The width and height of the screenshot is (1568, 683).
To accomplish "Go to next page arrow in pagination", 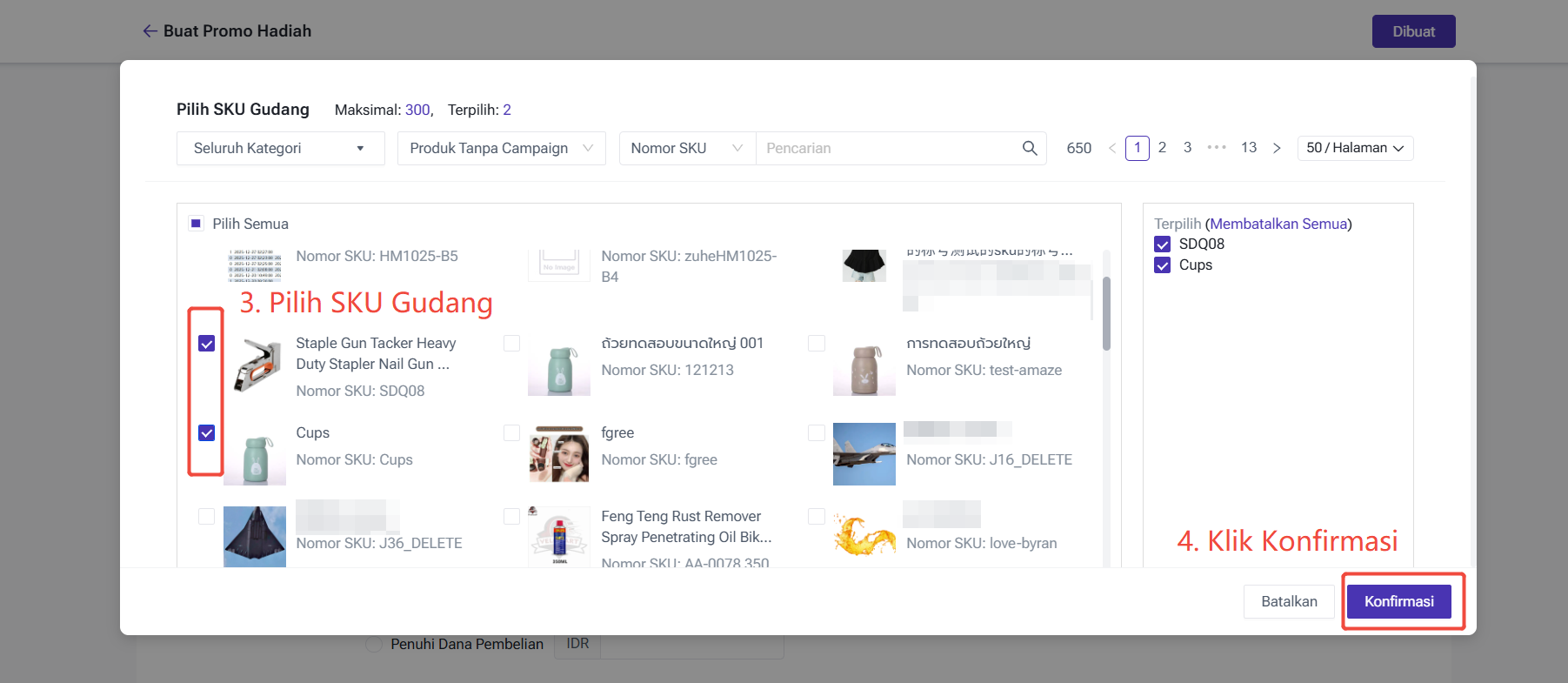I will [1277, 148].
